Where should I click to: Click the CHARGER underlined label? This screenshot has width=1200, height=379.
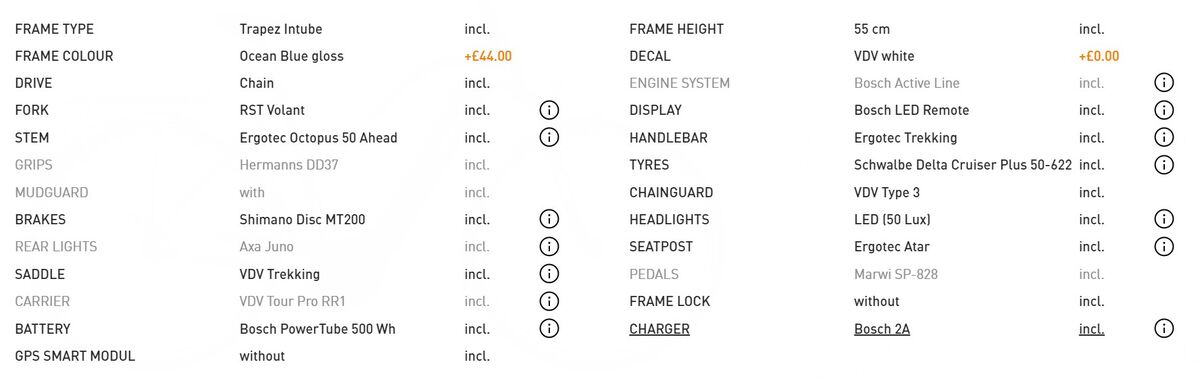(x=659, y=329)
